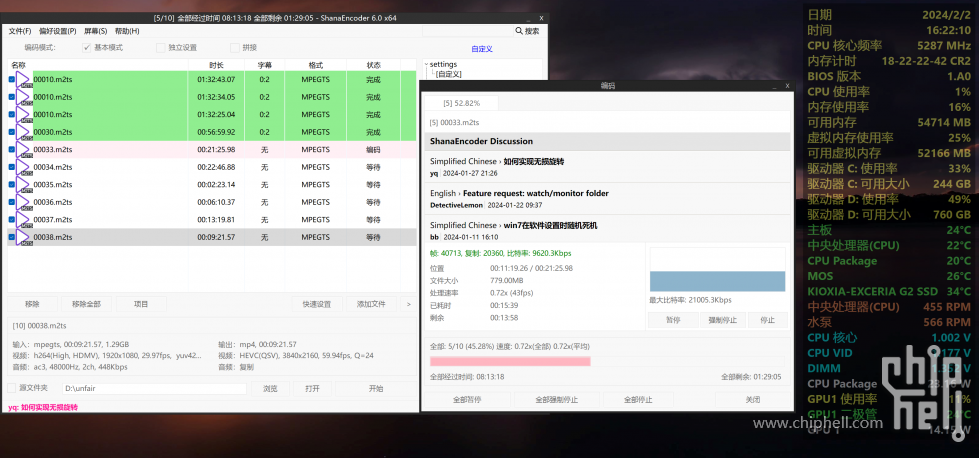The image size is (979, 458).
Task: Click the file icon of 00034.m2ts
Action: (x=24, y=167)
